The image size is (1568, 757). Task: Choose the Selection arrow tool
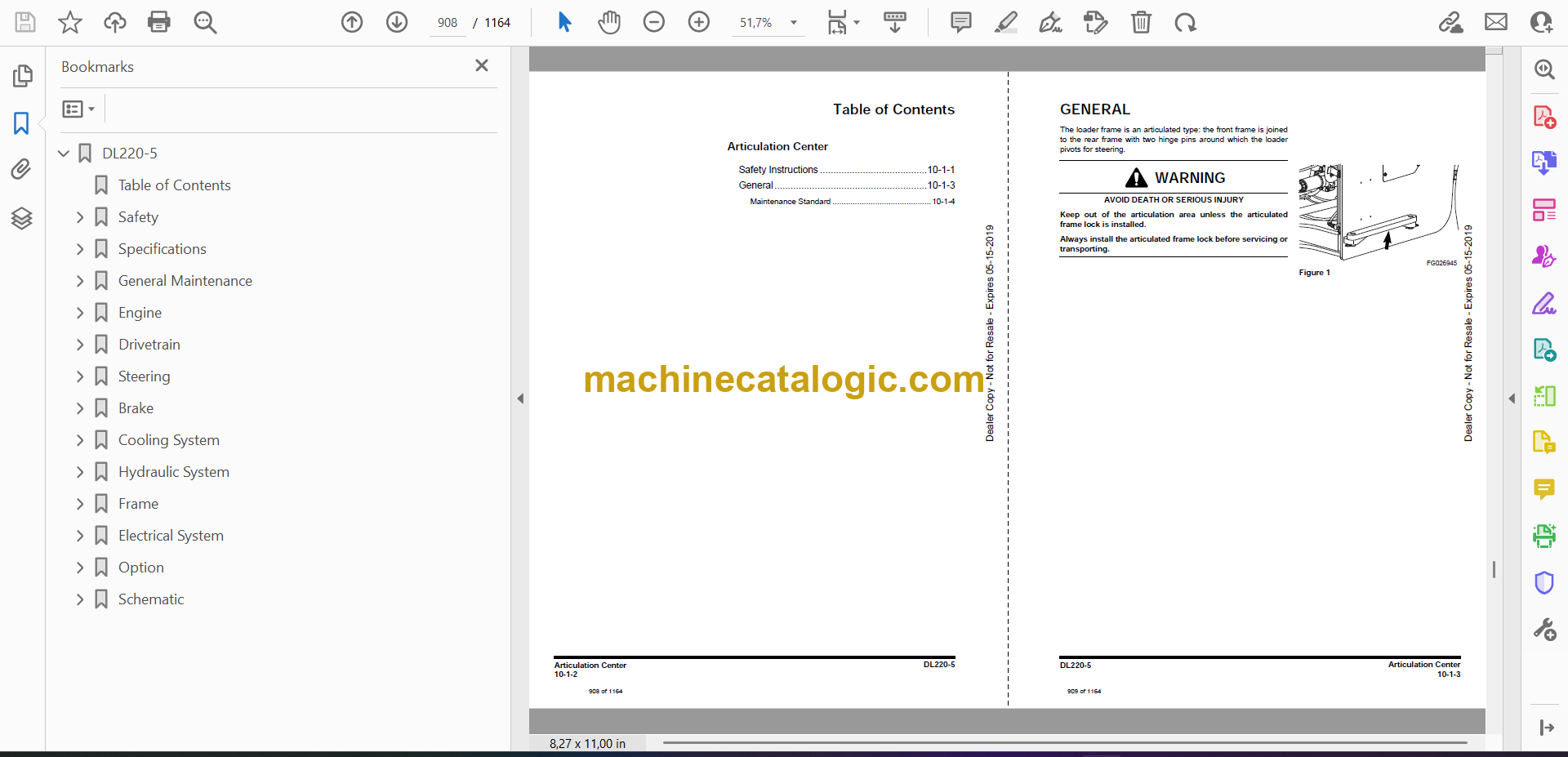coord(564,22)
